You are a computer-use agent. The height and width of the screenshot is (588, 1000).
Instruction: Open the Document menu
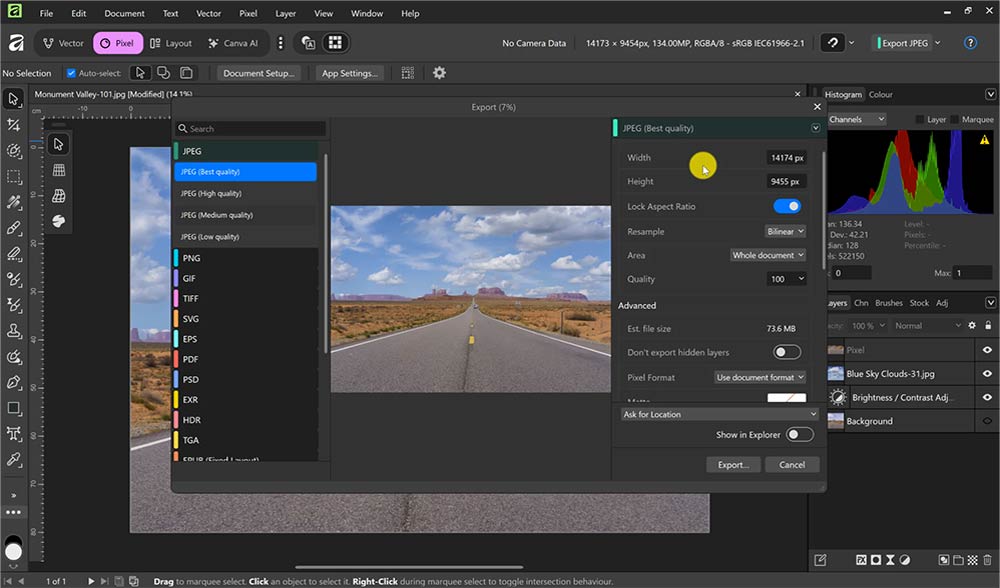[123, 13]
